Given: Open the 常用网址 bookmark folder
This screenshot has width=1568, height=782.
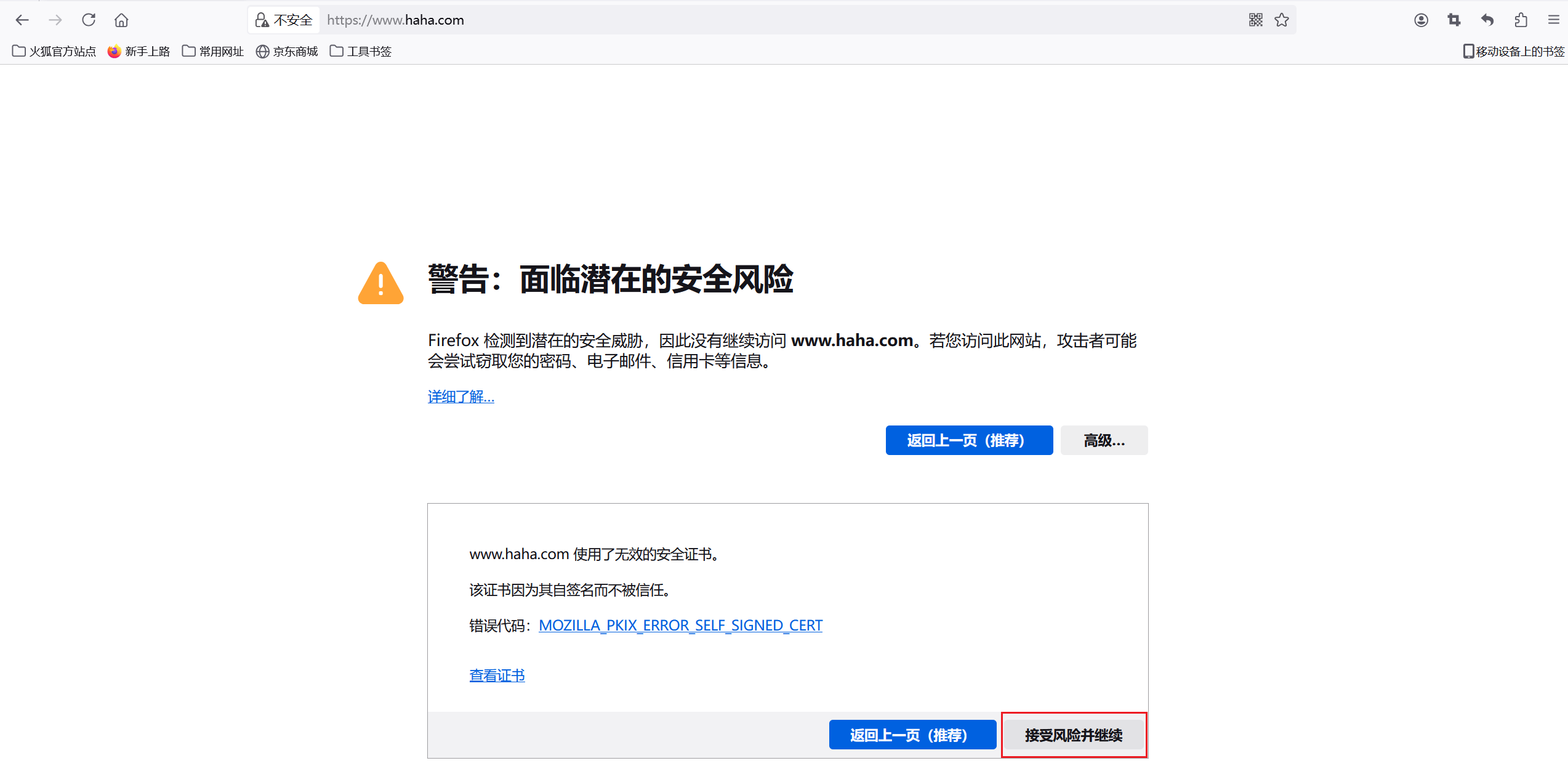Looking at the screenshot, I should coord(213,51).
